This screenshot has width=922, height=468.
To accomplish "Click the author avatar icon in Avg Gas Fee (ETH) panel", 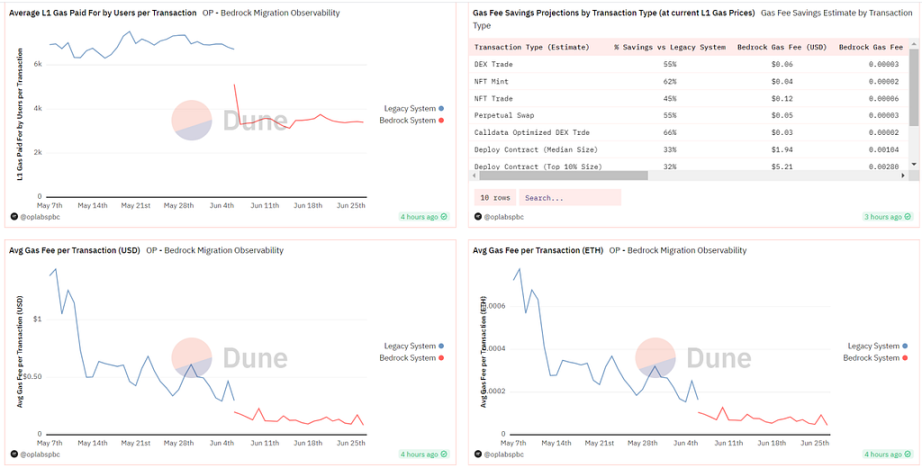I will pyautogui.click(x=477, y=454).
